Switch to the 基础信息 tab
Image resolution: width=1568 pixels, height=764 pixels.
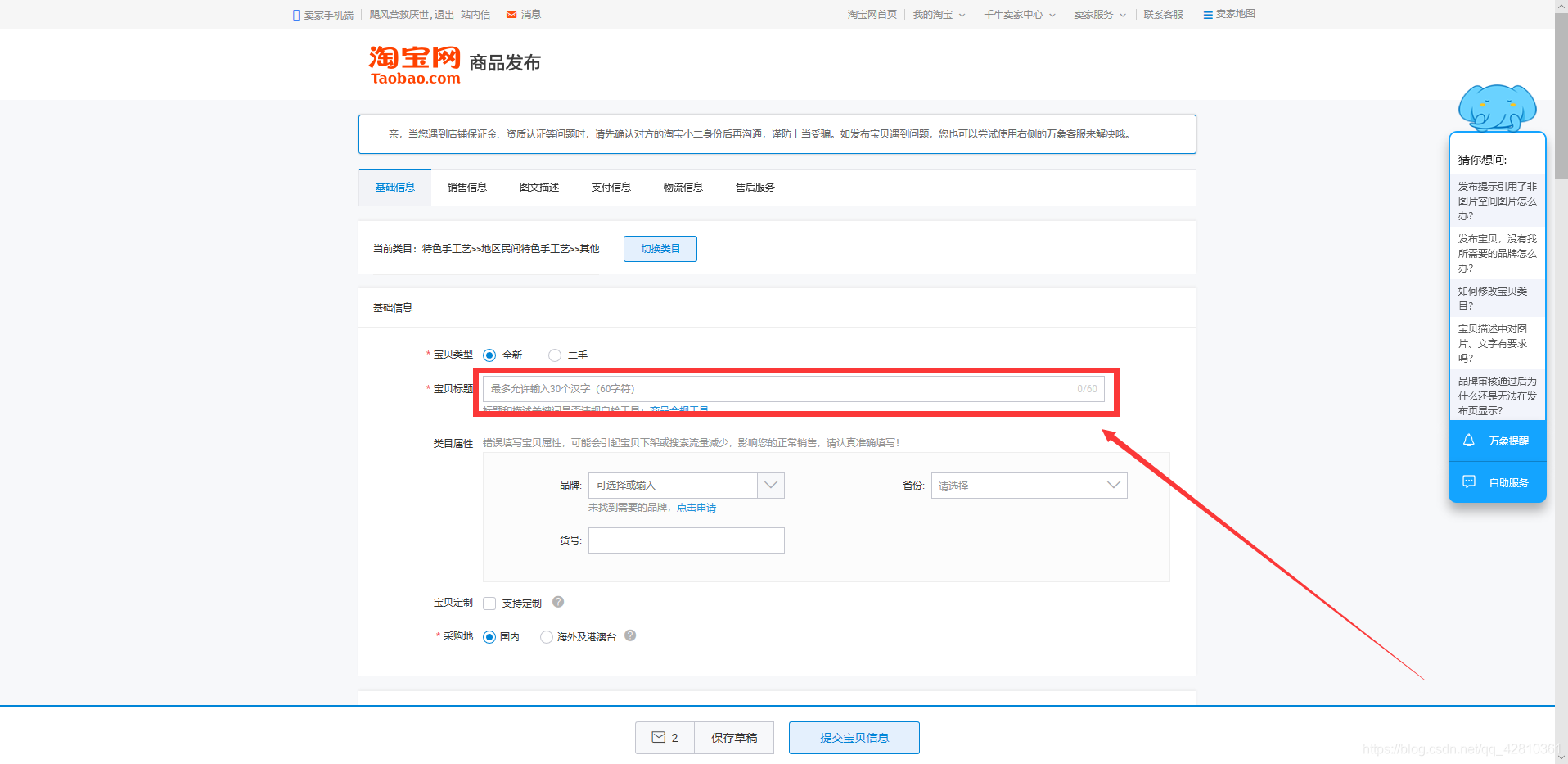(x=395, y=188)
